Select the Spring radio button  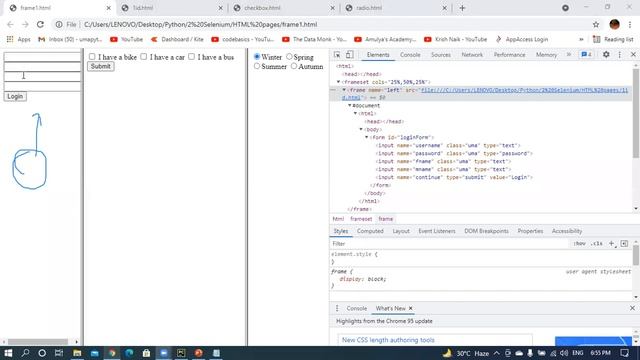coord(289,56)
